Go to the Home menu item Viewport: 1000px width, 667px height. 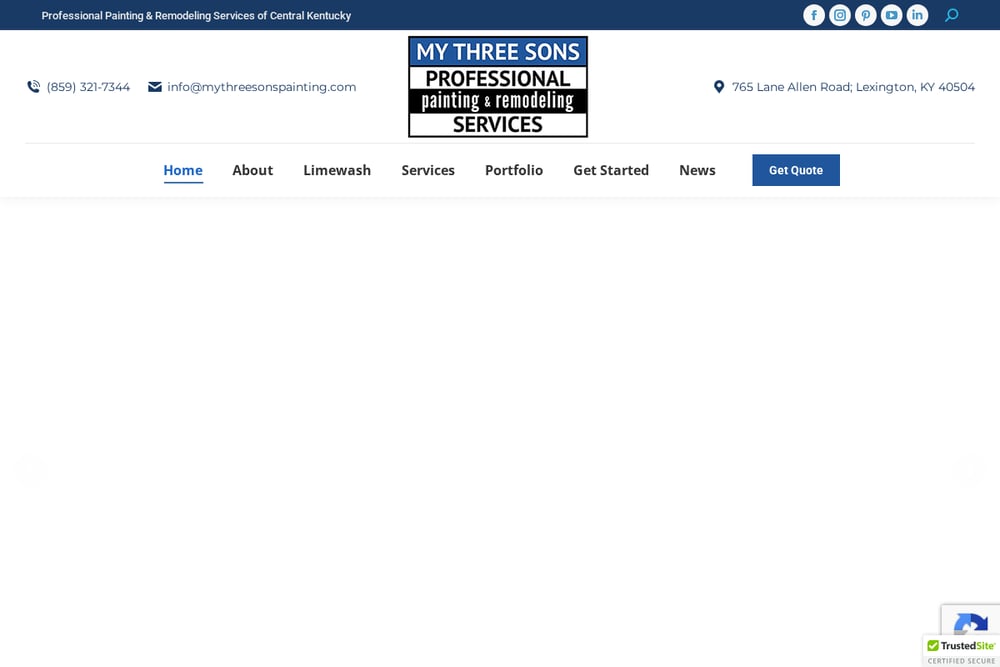tap(183, 170)
